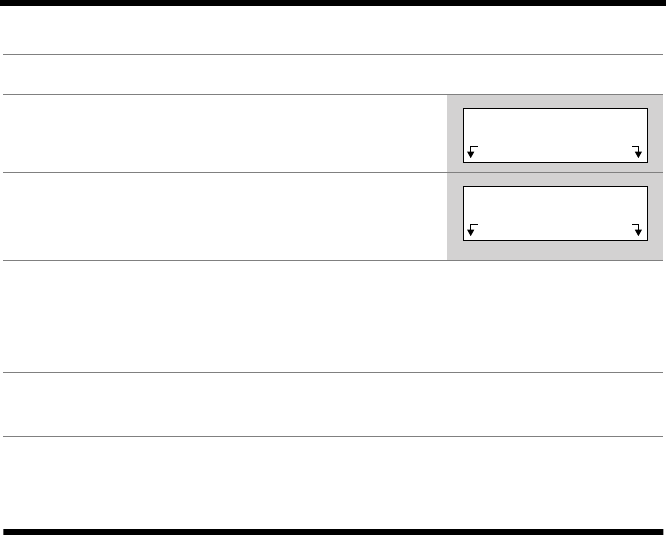666x535 pixels.
Task: Click the empty row directly below the top bar
Action: point(333,30)
